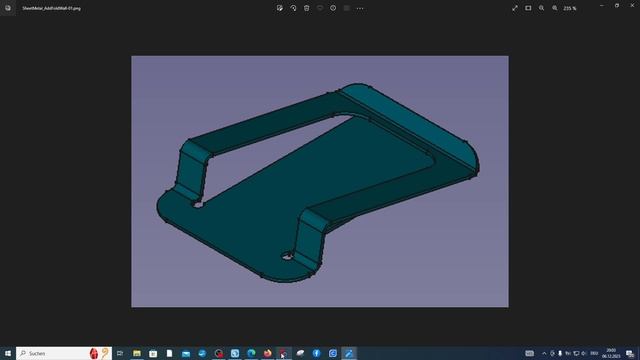This screenshot has width=640, height=360.
Task: Open the touch keyboard tray icon
Action: pos(529,353)
